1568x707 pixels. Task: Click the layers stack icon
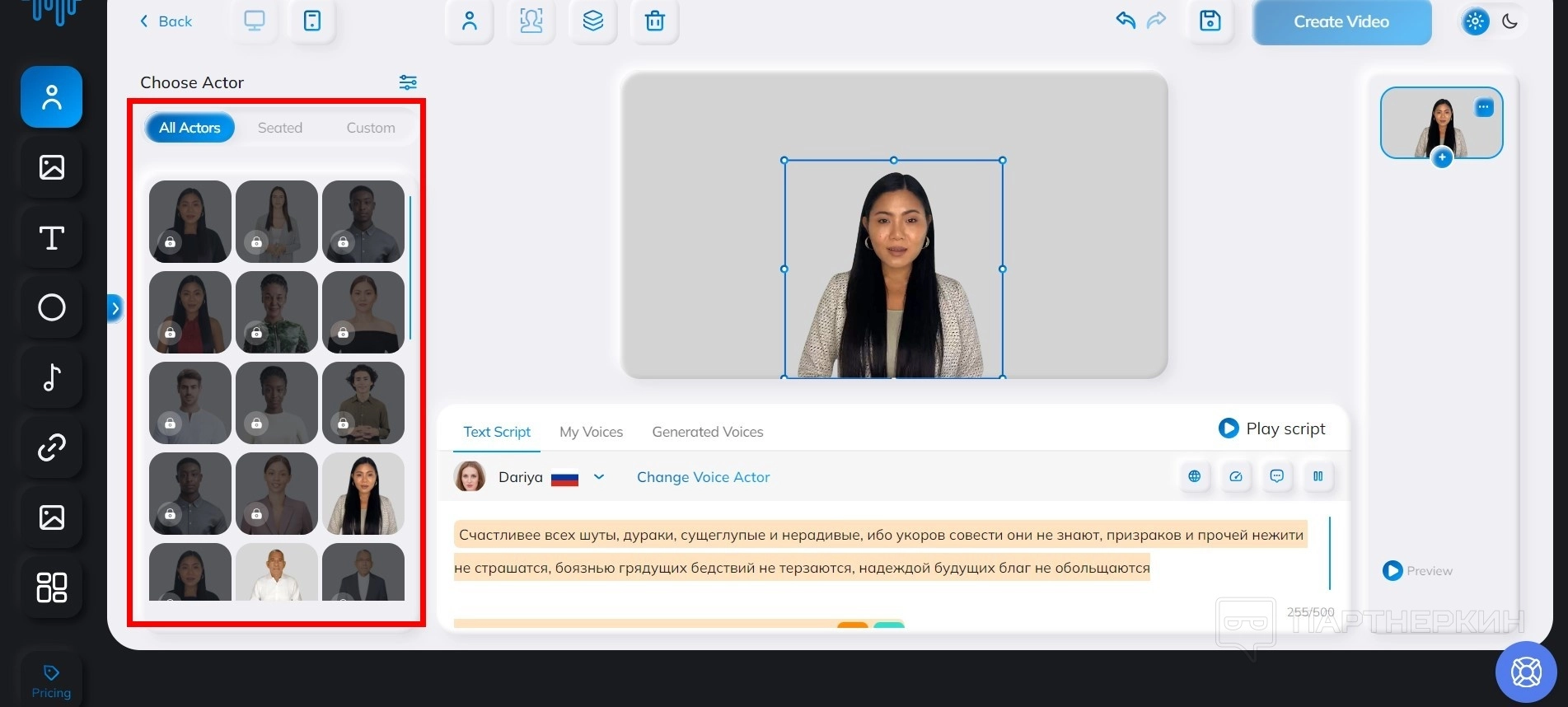point(592,21)
